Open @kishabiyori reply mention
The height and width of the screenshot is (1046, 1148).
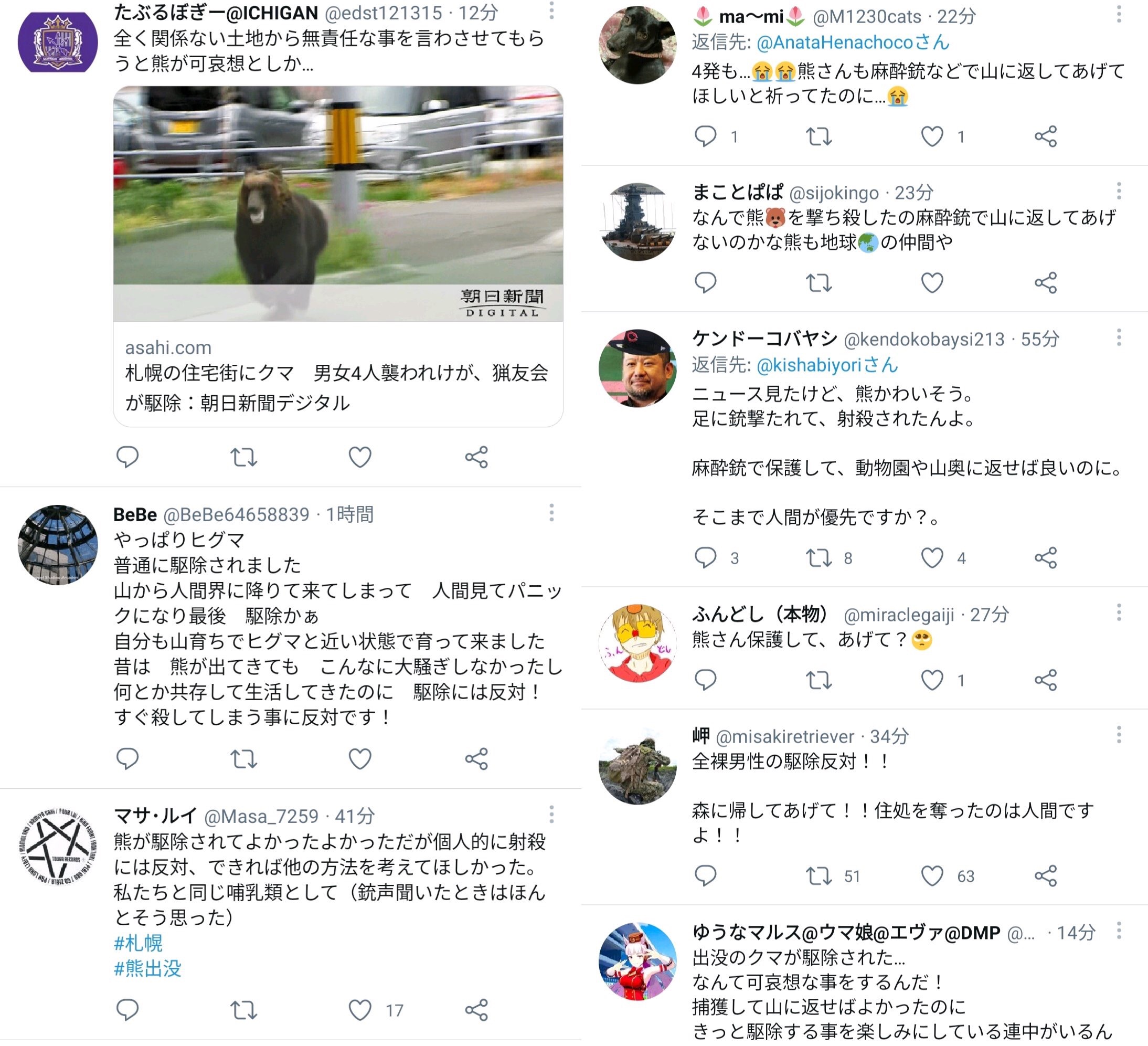point(827,365)
